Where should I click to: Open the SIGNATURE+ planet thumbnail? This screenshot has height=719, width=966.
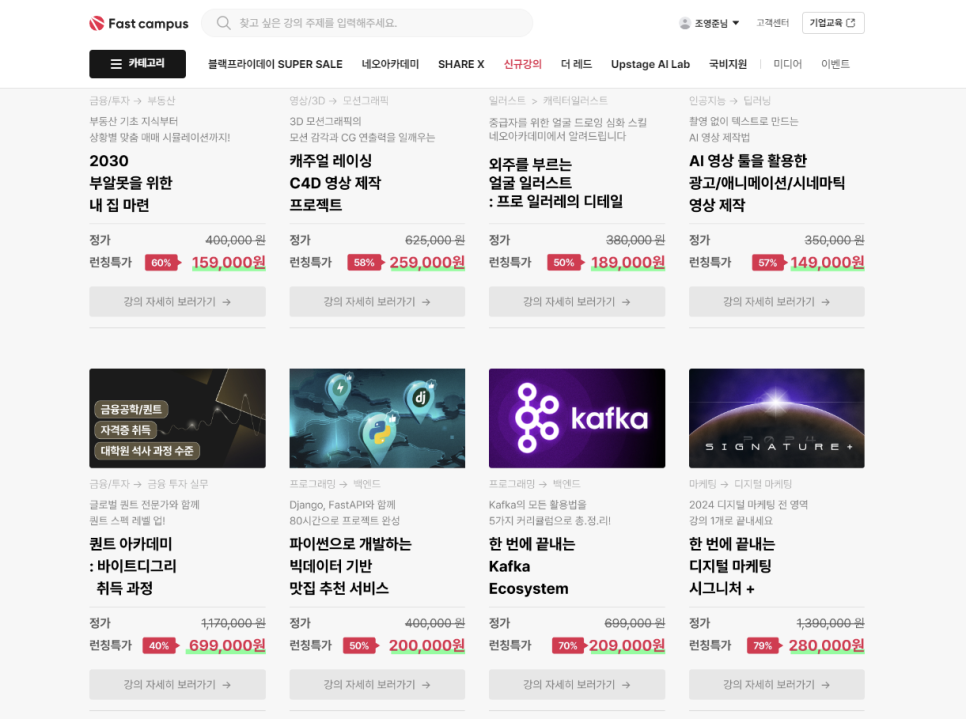coord(776,418)
